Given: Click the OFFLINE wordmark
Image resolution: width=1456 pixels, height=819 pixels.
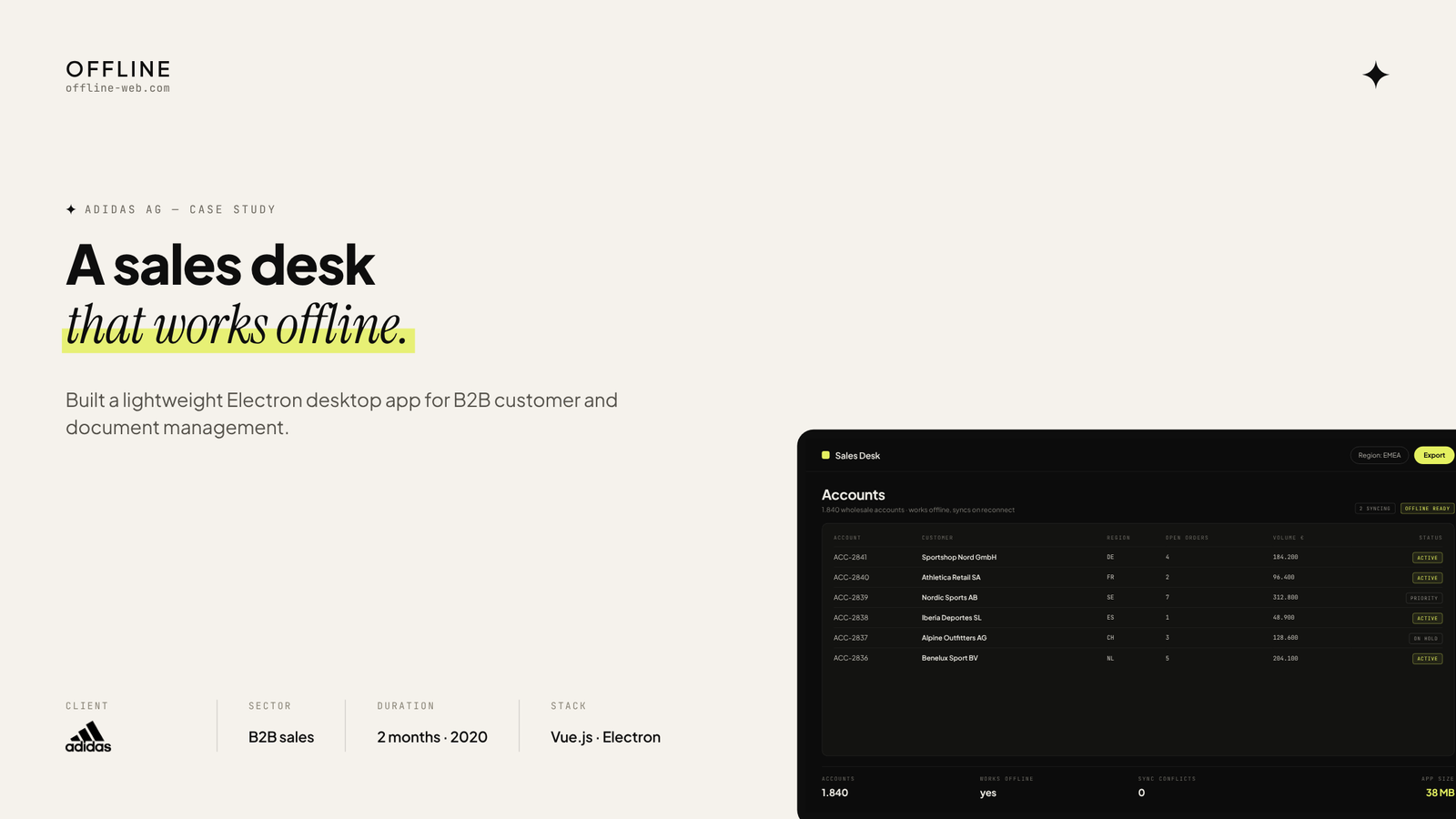Looking at the screenshot, I should pyautogui.click(x=118, y=69).
